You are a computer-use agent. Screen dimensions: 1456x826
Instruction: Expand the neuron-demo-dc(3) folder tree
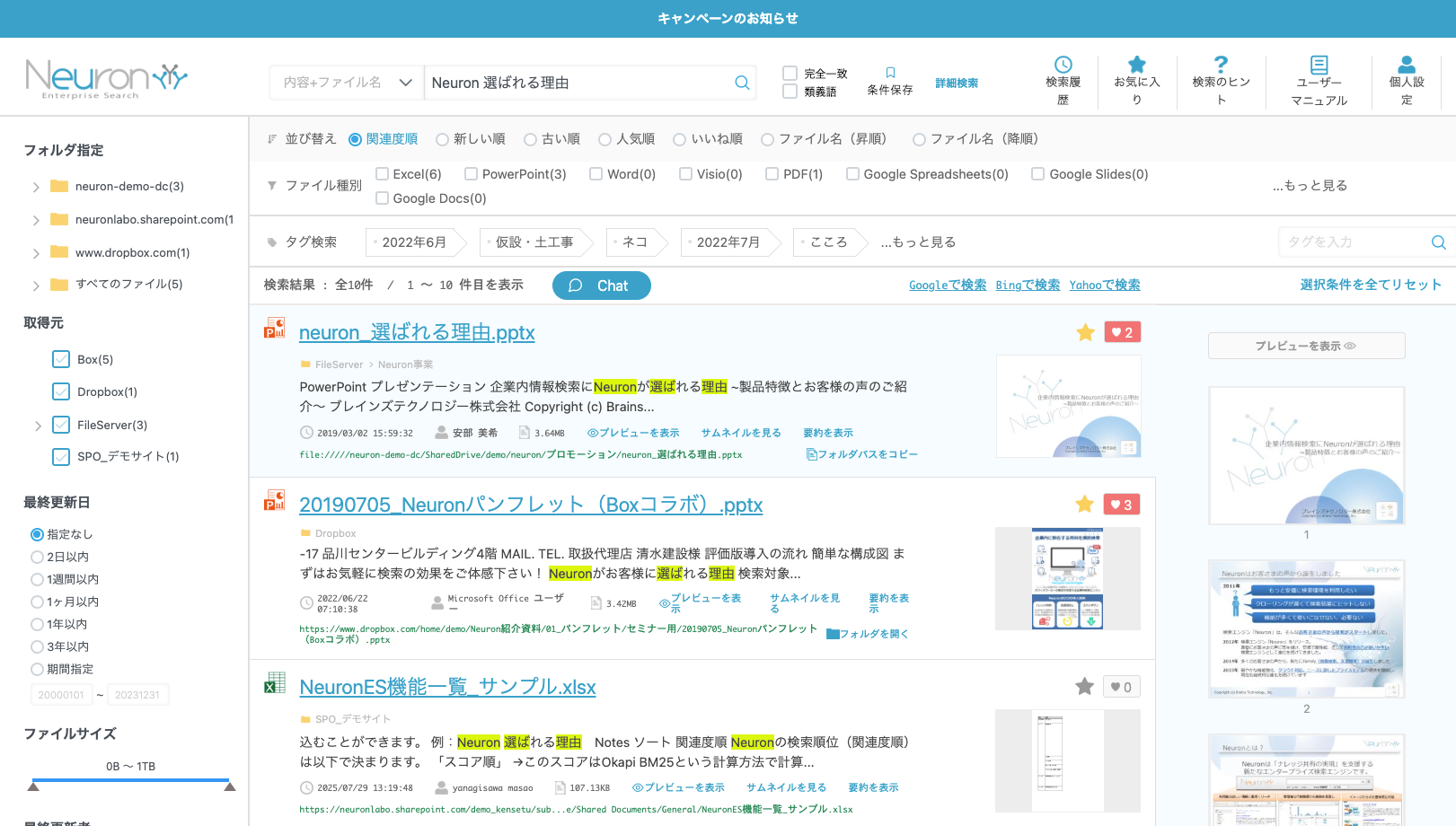pyautogui.click(x=36, y=187)
